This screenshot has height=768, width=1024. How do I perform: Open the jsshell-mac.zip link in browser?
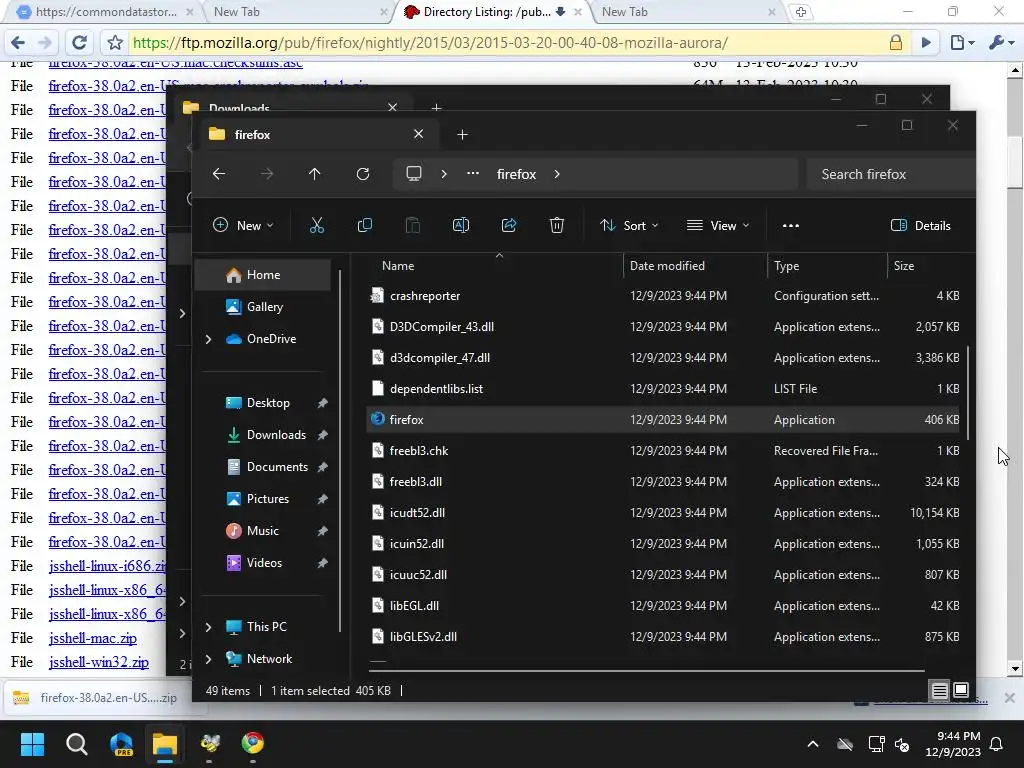tap(93, 638)
